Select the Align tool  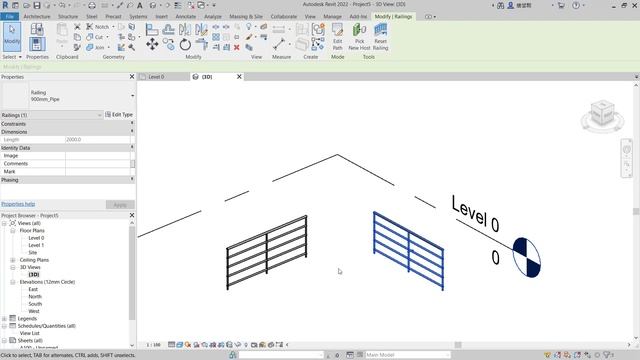(152, 29)
